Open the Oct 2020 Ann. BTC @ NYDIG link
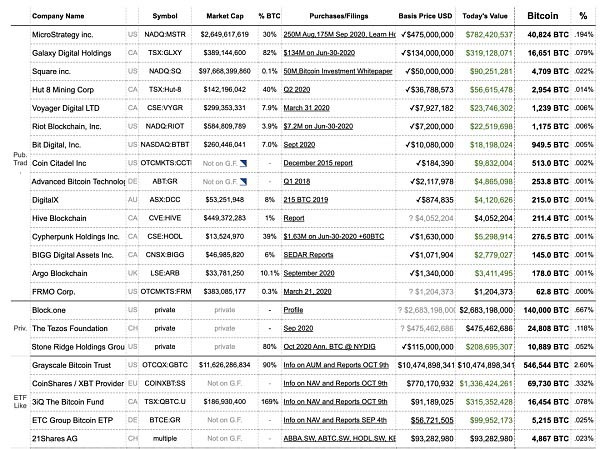This screenshot has width=600, height=449. [329, 347]
